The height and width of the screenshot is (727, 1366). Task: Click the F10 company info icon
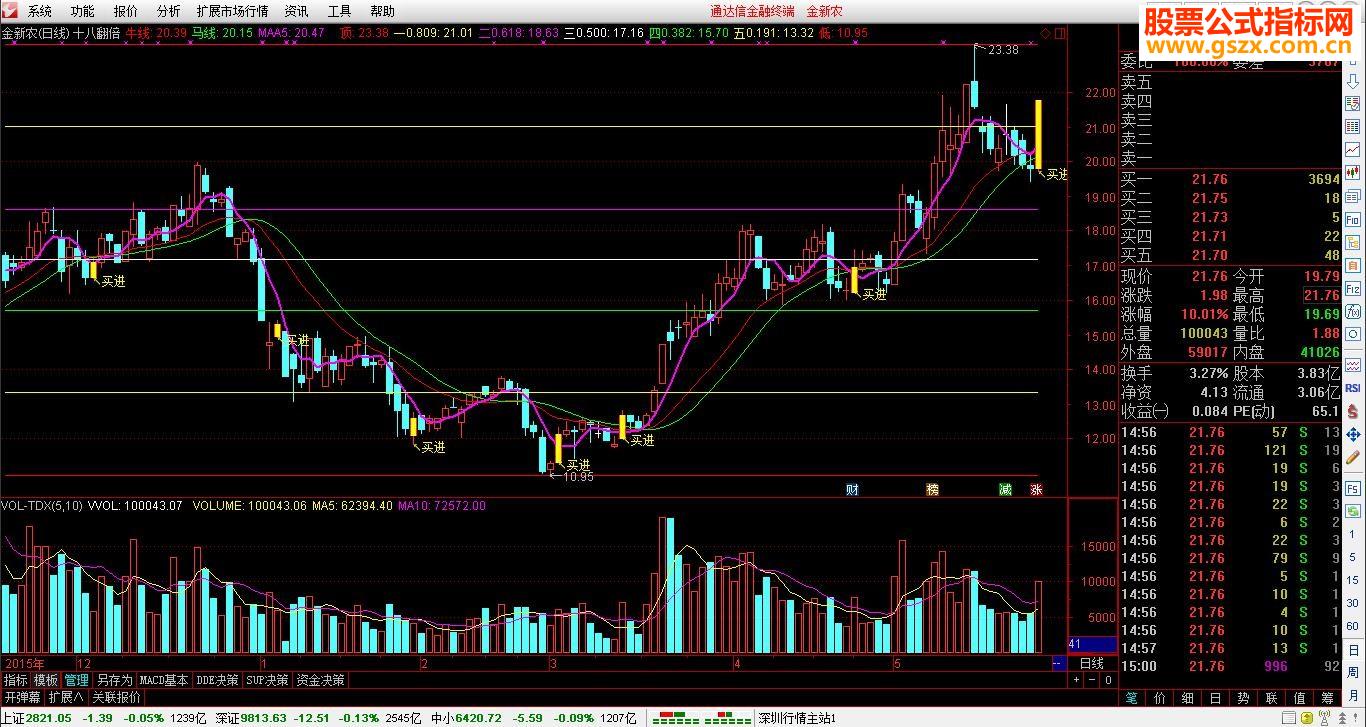pos(1353,219)
